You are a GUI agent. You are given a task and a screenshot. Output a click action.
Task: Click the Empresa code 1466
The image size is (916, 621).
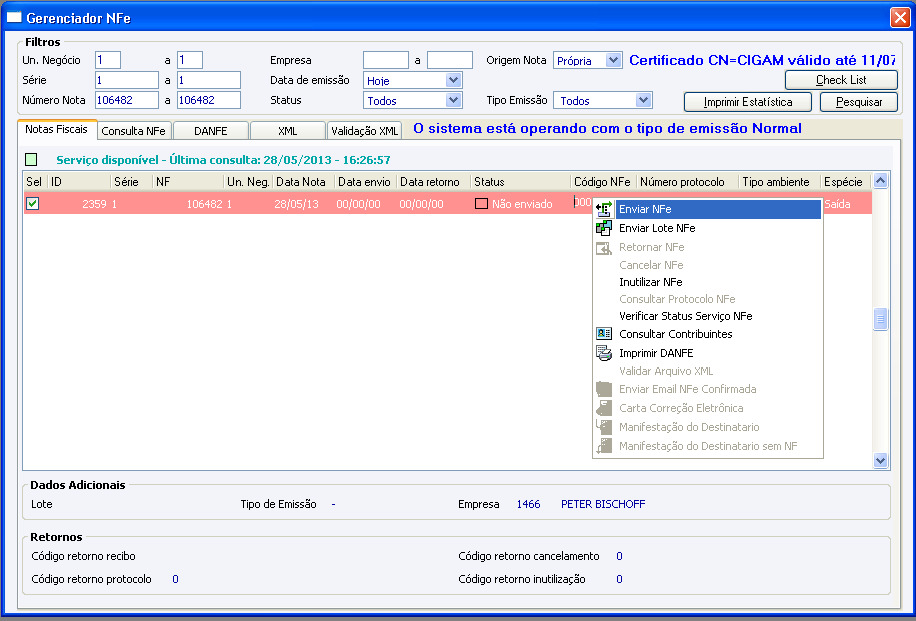tap(528, 504)
